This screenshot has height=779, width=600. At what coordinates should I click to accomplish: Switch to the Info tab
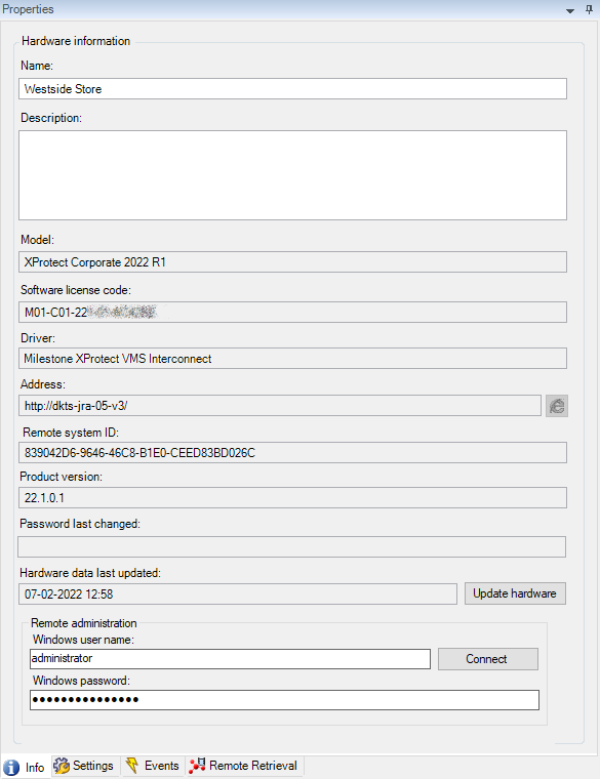coord(25,767)
